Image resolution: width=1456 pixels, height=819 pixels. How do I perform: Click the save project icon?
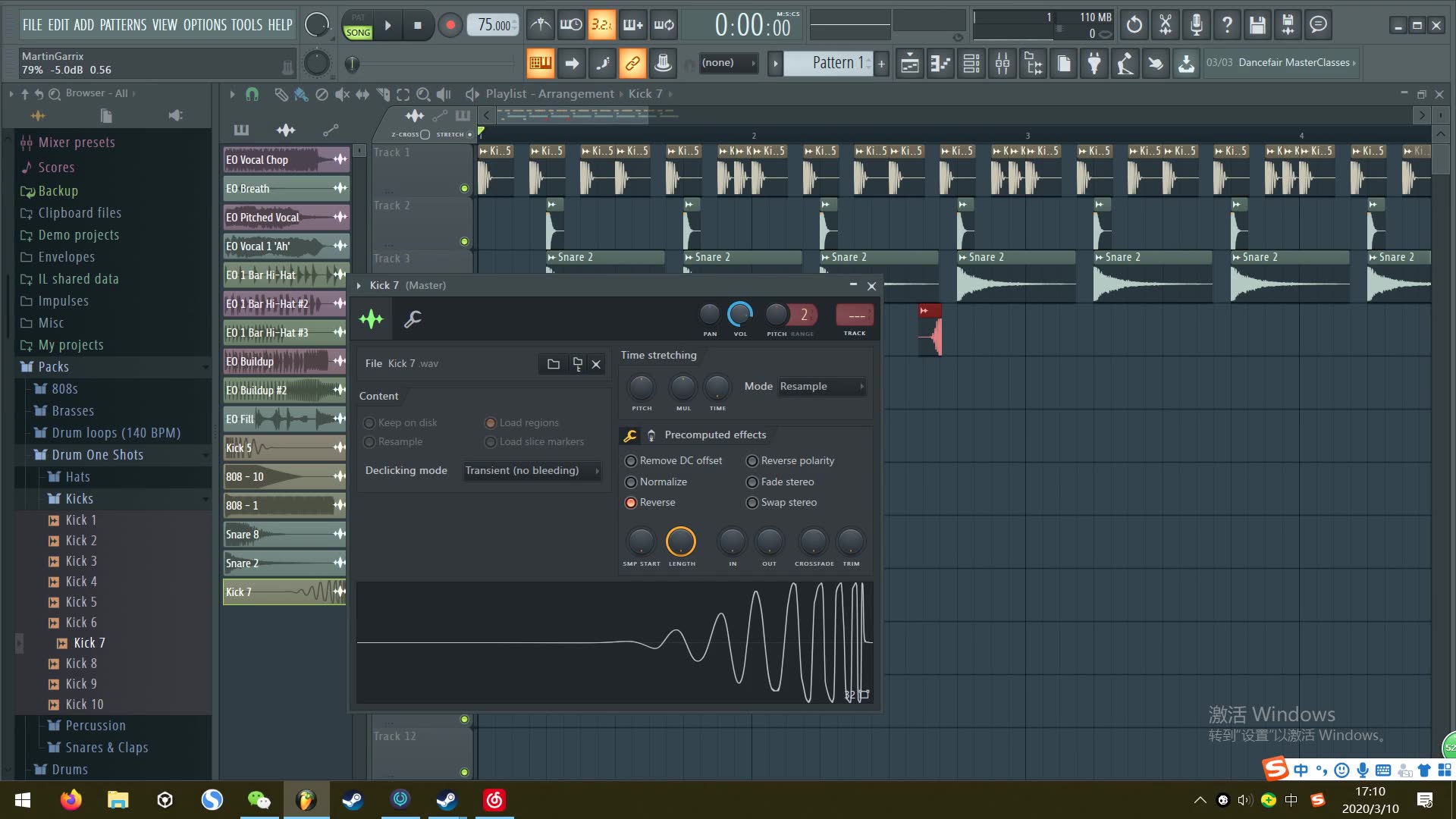1257,25
